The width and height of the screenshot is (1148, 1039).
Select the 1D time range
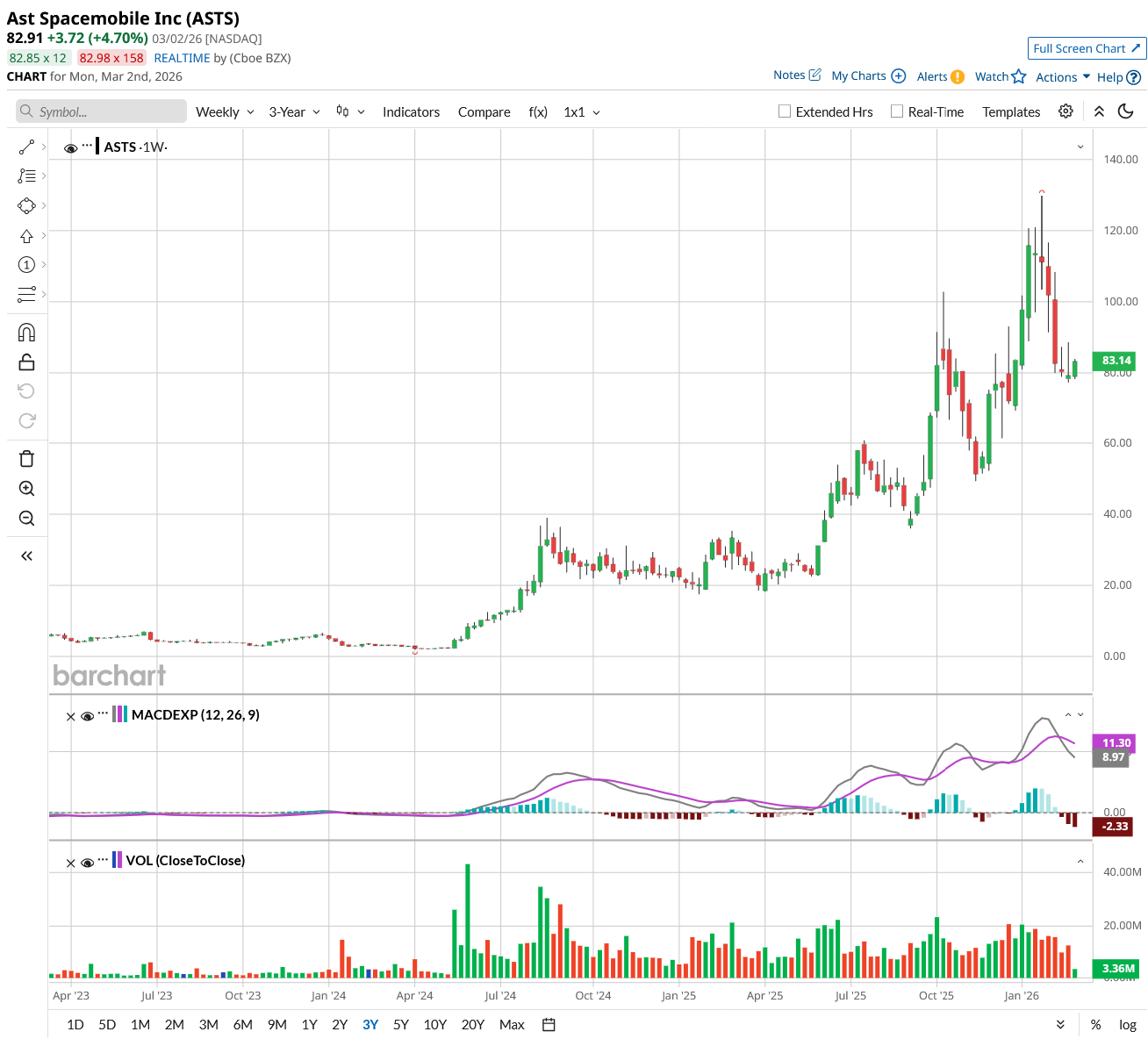click(x=75, y=1025)
